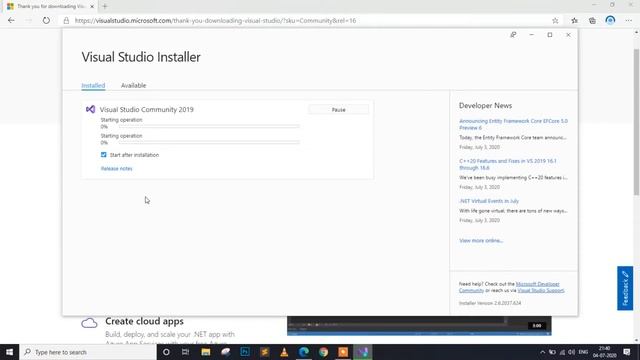Pause the Visual Studio Community 2019 installation
The image size is (640, 360).
coord(338,110)
